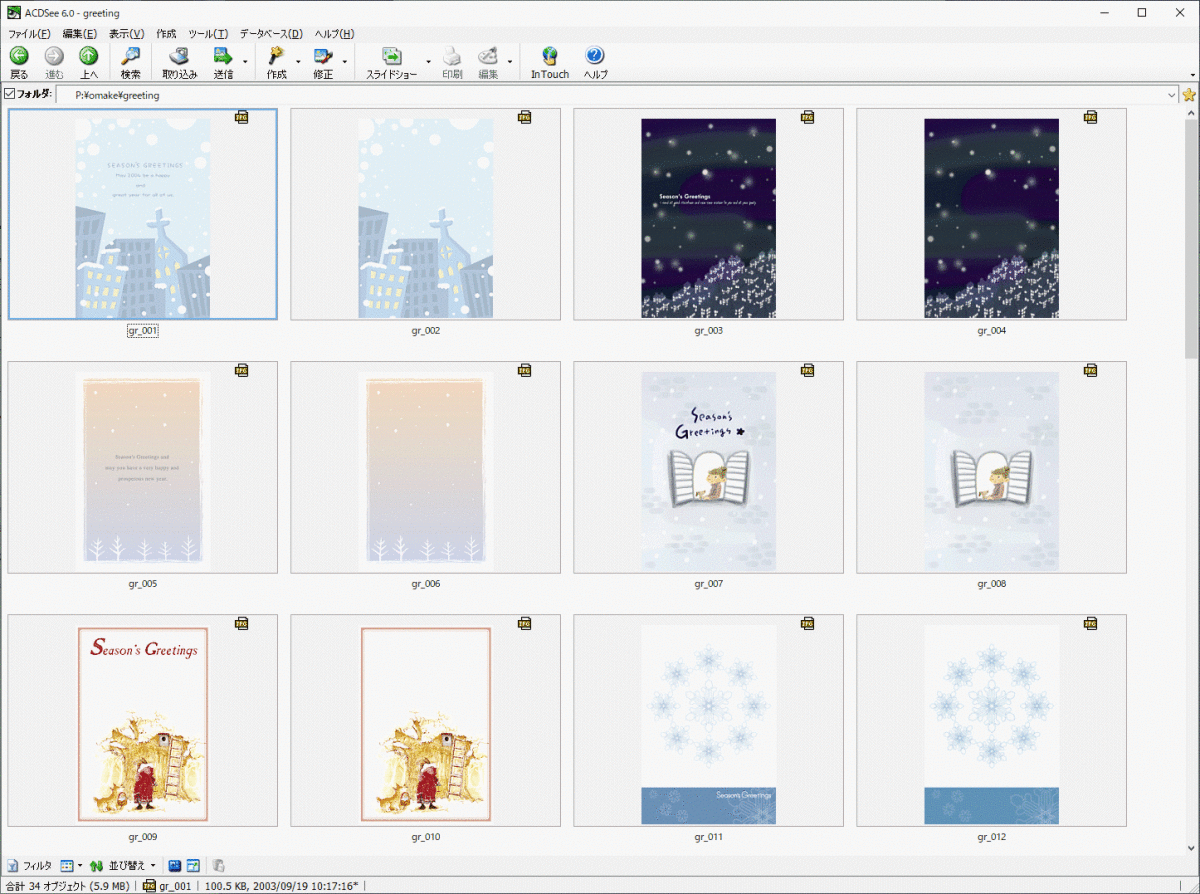Click the gr_008 file name label
Viewport: 1200px width, 894px height.
(x=991, y=583)
